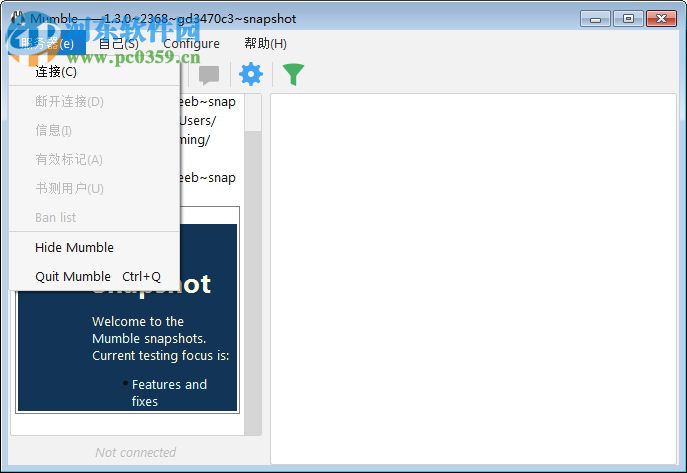Open the 自己(S) menu
The image size is (687, 473).
[x=118, y=43]
